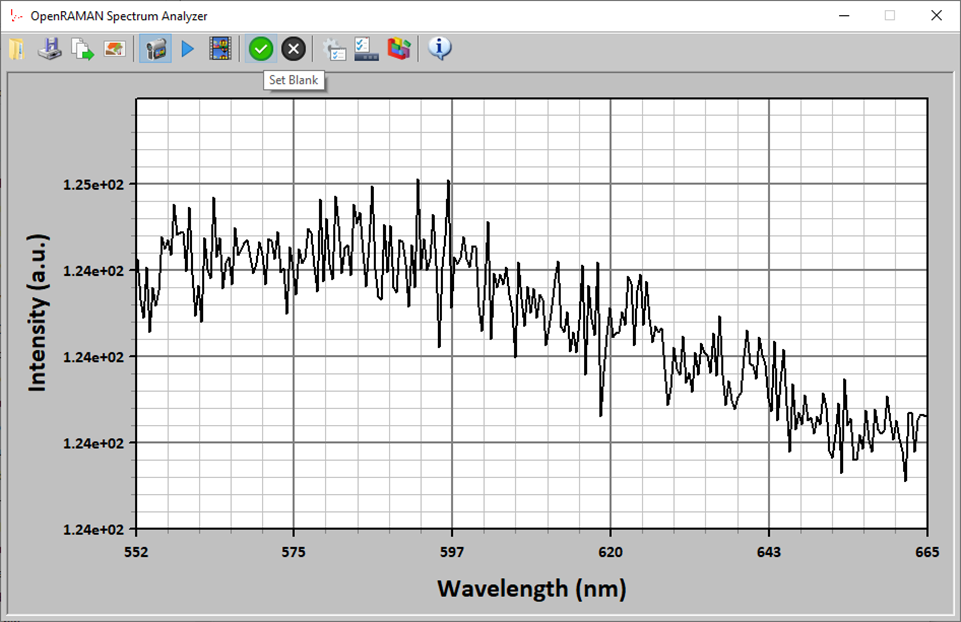
Task: Click the Wavelength (nm) axis title
Action: tap(531, 588)
